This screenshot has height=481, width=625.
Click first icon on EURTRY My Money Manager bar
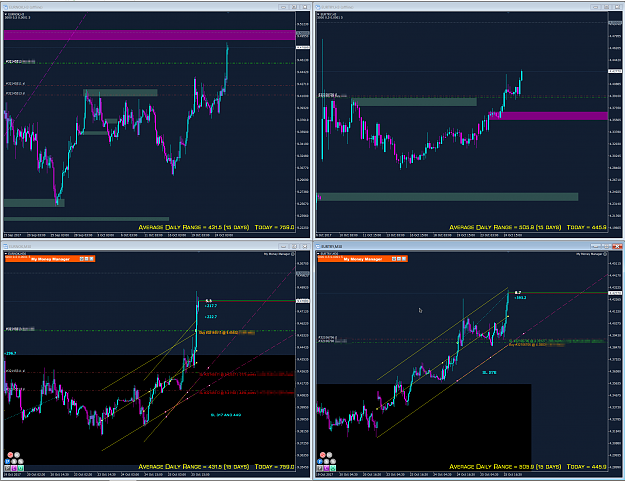click(x=394, y=259)
